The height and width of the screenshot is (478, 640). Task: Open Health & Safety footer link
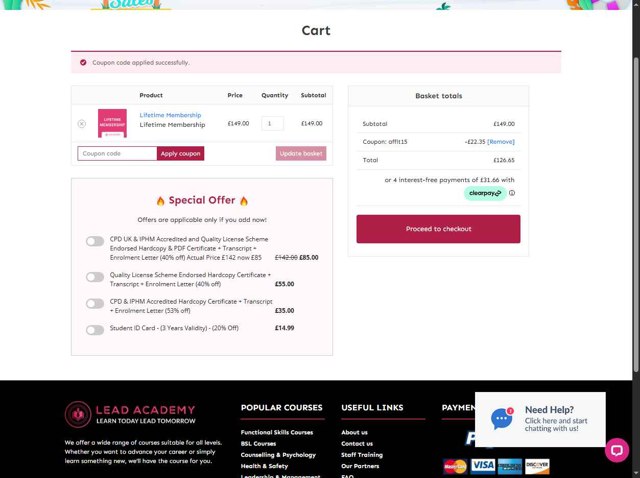click(x=264, y=466)
